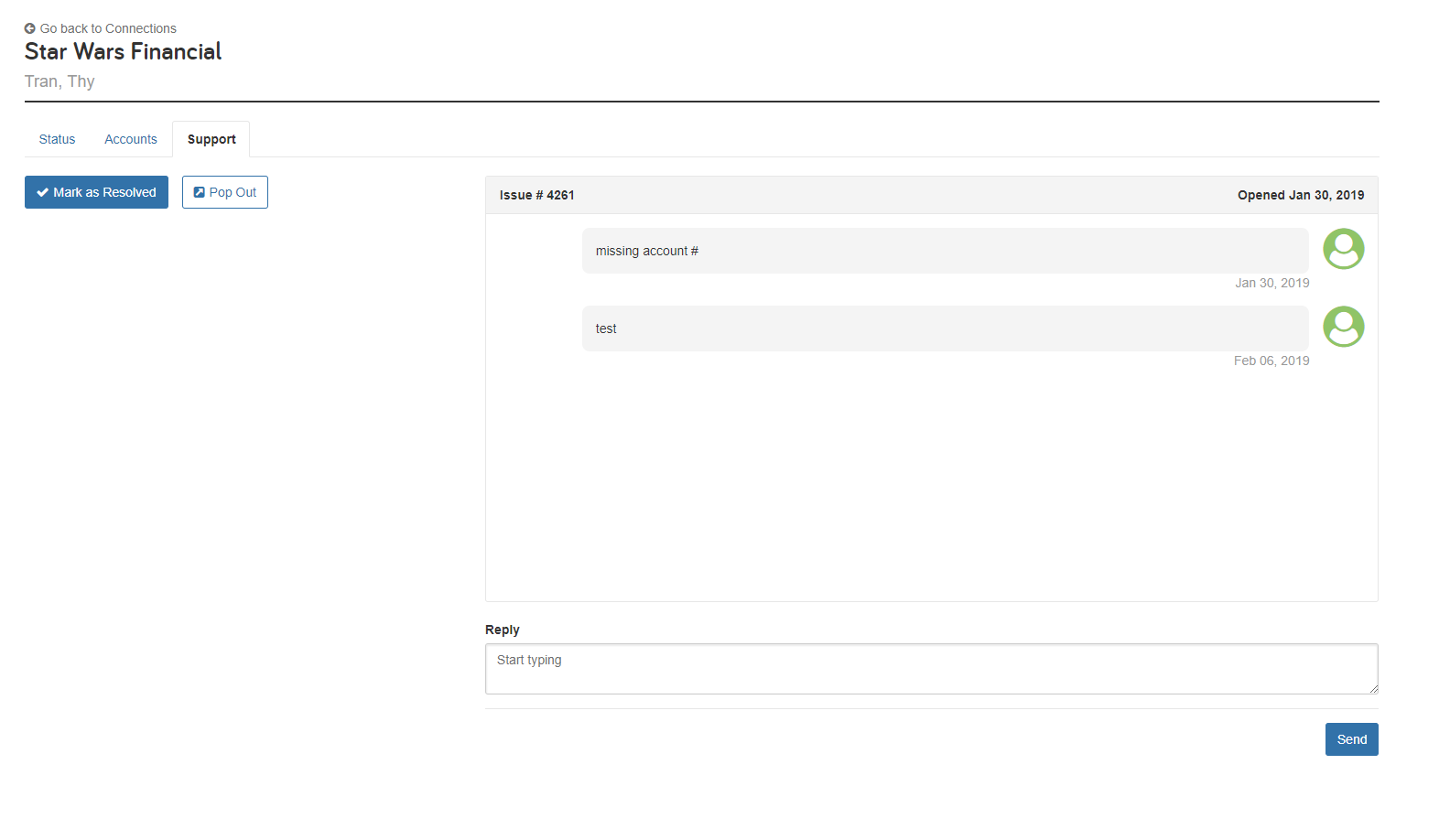Click the Pop Out button
This screenshot has width=1450, height=840.
(225, 192)
